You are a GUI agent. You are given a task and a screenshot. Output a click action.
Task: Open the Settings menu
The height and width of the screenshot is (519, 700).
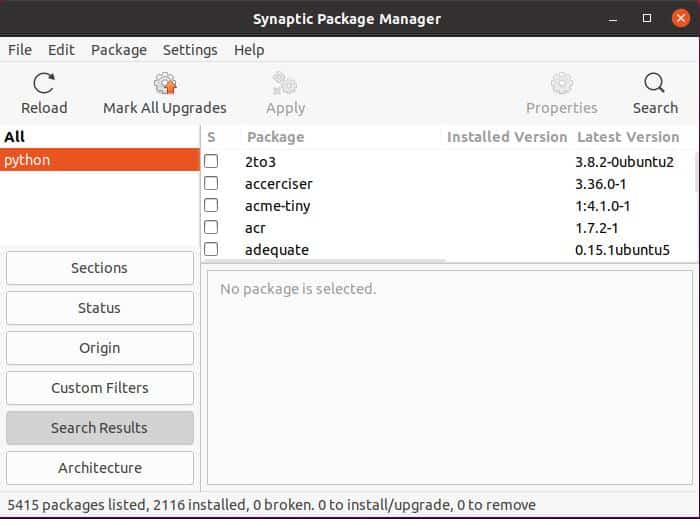[x=190, y=50]
